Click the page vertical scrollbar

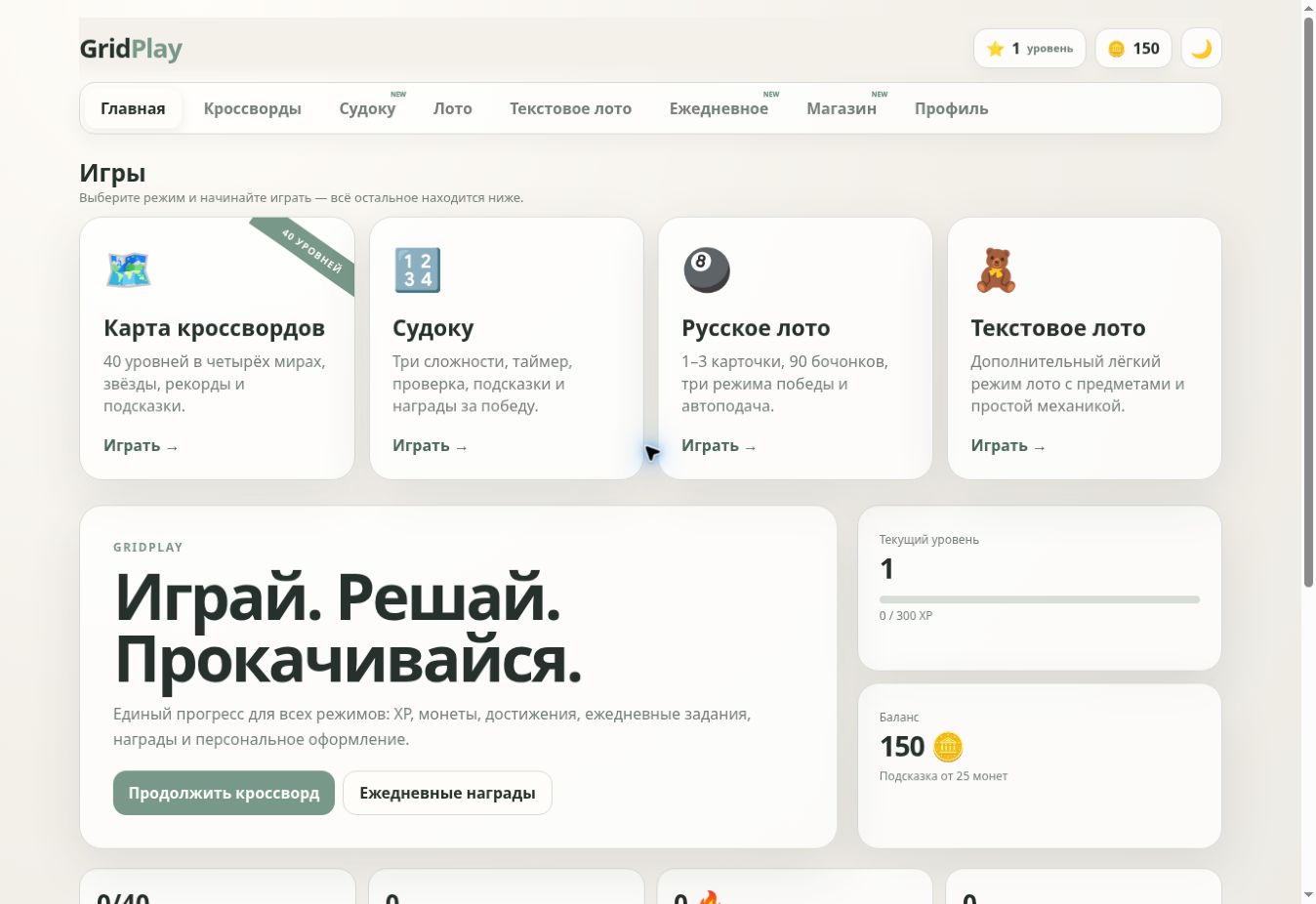pyautogui.click(x=1308, y=303)
